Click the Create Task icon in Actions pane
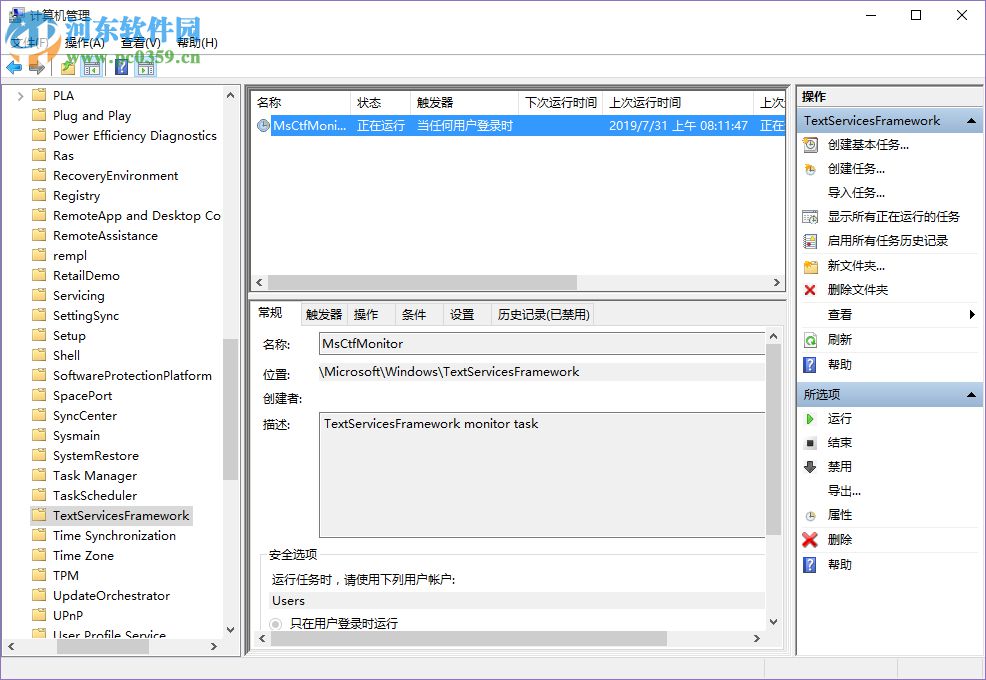 pyautogui.click(x=810, y=168)
